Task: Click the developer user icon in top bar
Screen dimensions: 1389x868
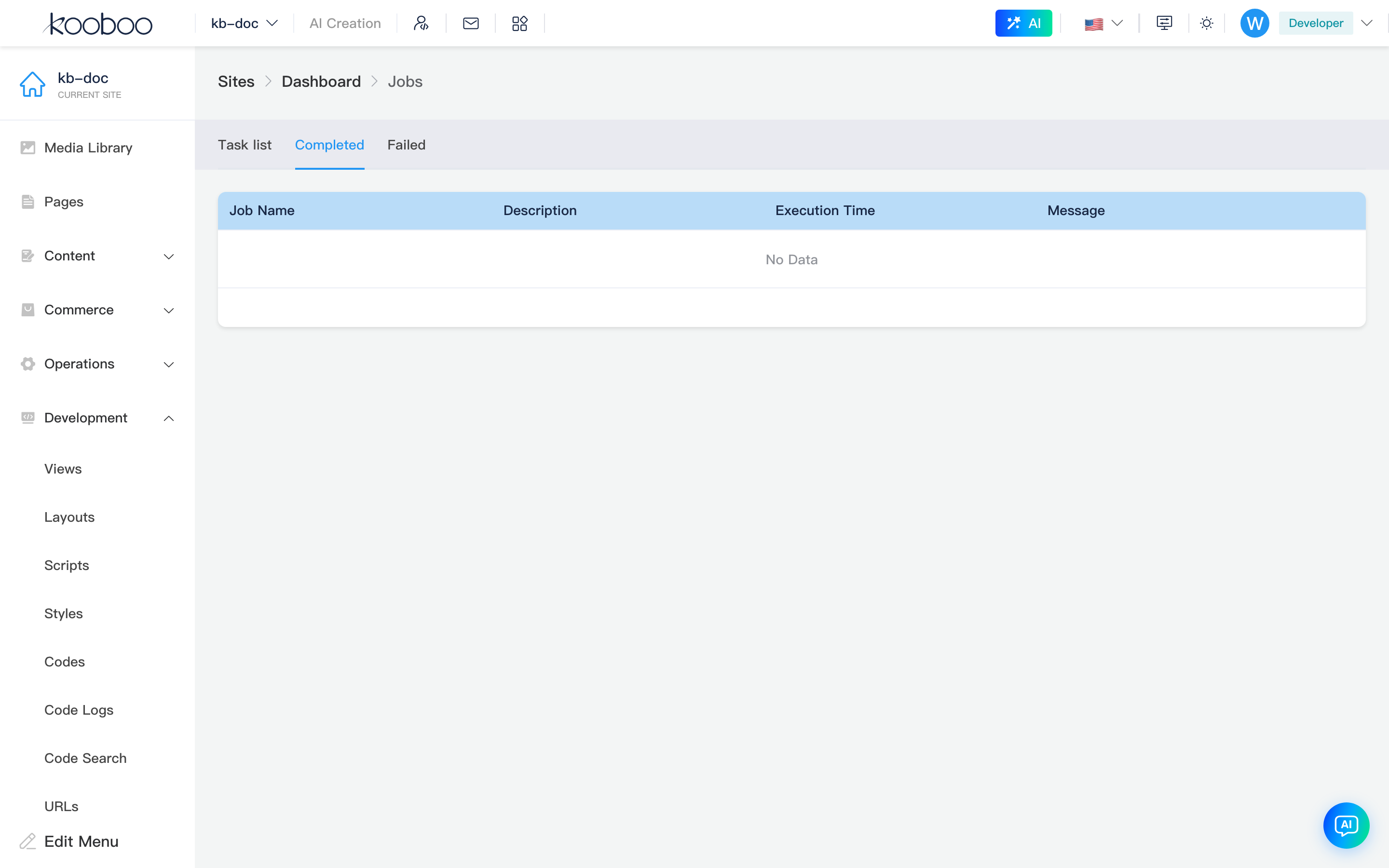Action: pyautogui.click(x=422, y=24)
